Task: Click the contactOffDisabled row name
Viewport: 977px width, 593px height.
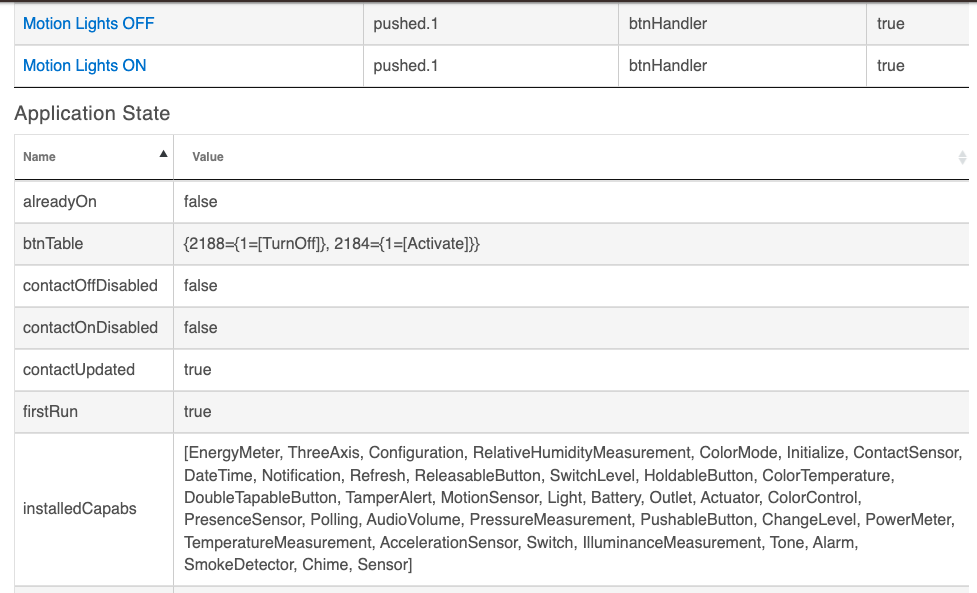Action: click(90, 285)
